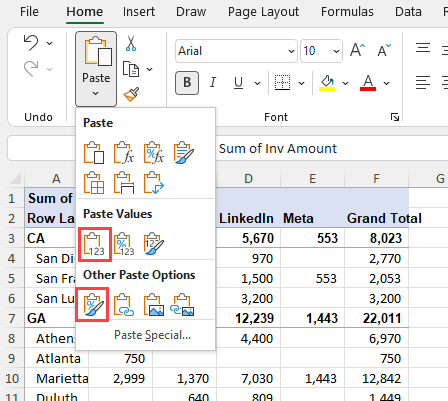Image resolution: width=448 pixels, height=401 pixels.
Task: Open the Undo history dropdown arrow
Action: tap(49, 43)
